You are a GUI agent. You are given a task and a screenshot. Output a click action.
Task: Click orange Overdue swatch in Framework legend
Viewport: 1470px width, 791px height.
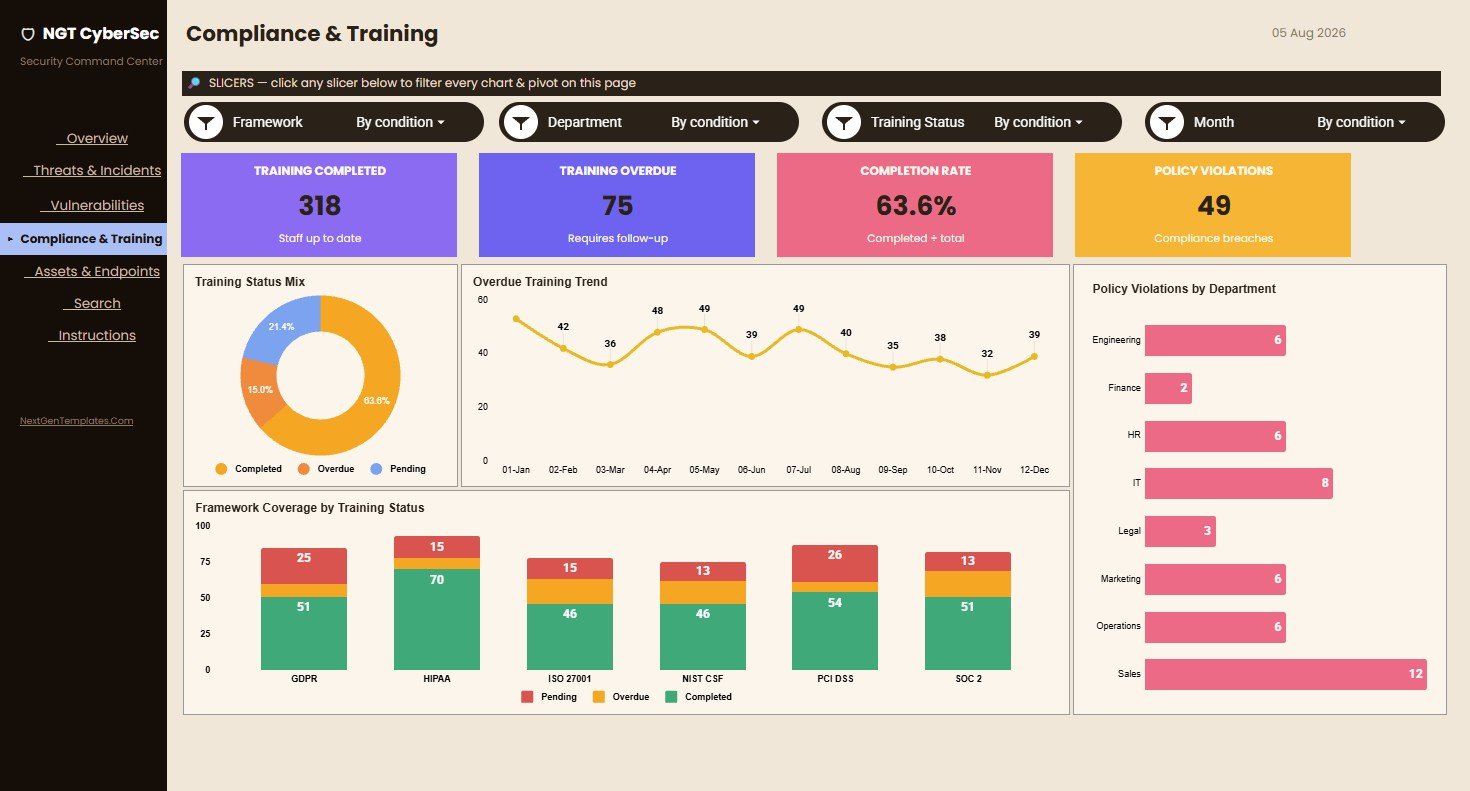600,697
